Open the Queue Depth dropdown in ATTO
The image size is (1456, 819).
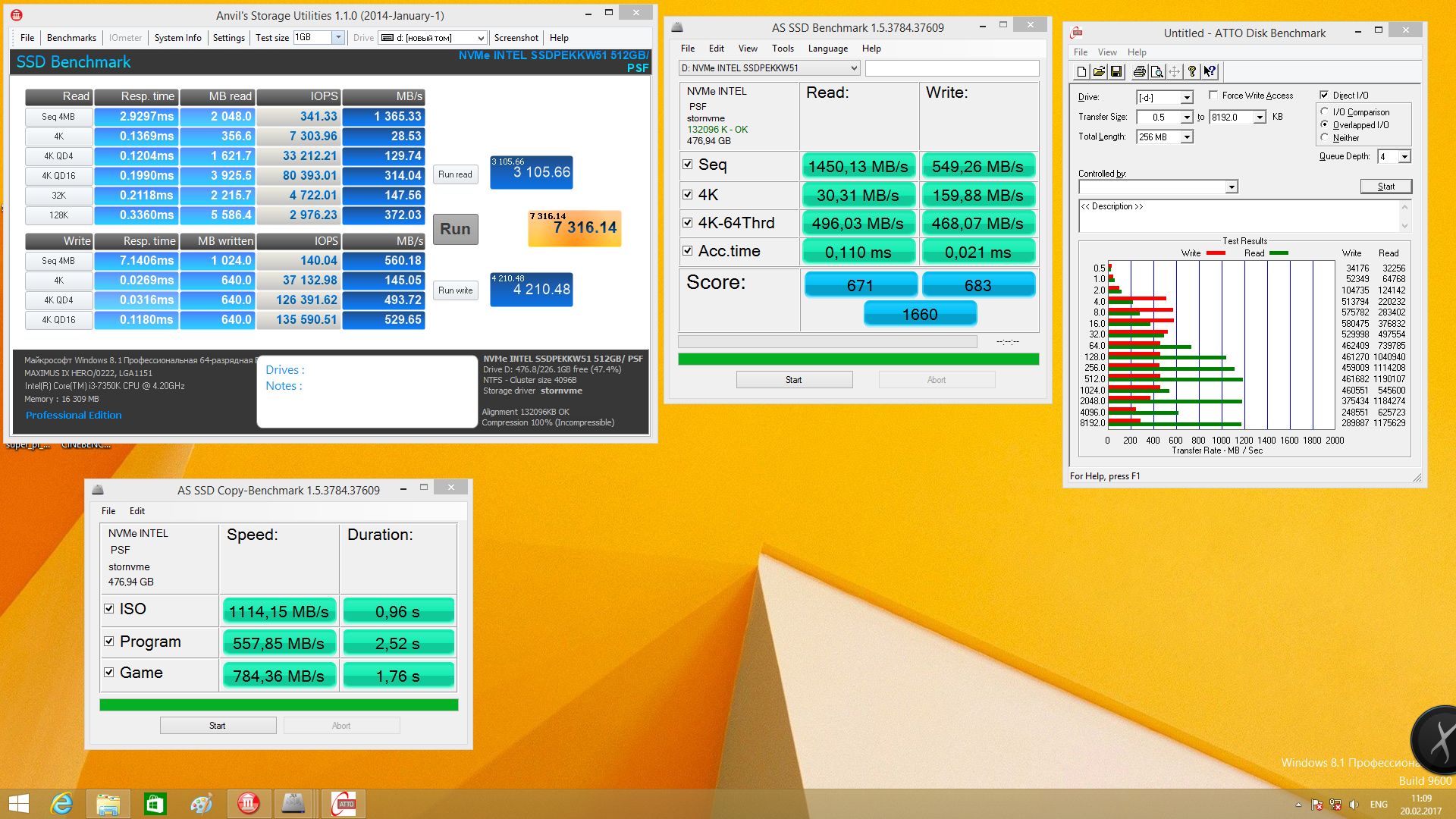click(x=1404, y=157)
